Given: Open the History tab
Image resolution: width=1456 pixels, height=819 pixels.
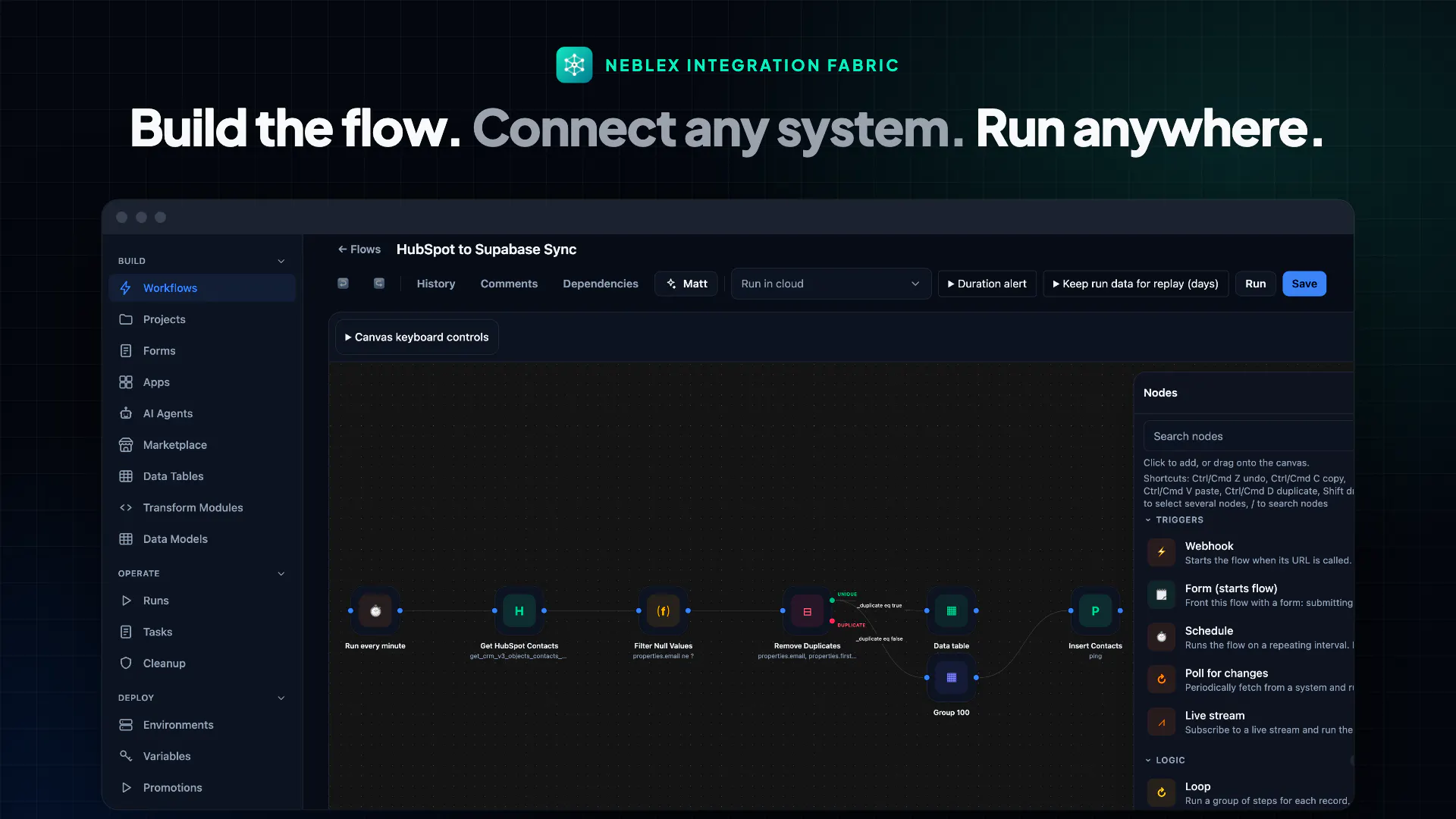Looking at the screenshot, I should tap(436, 284).
